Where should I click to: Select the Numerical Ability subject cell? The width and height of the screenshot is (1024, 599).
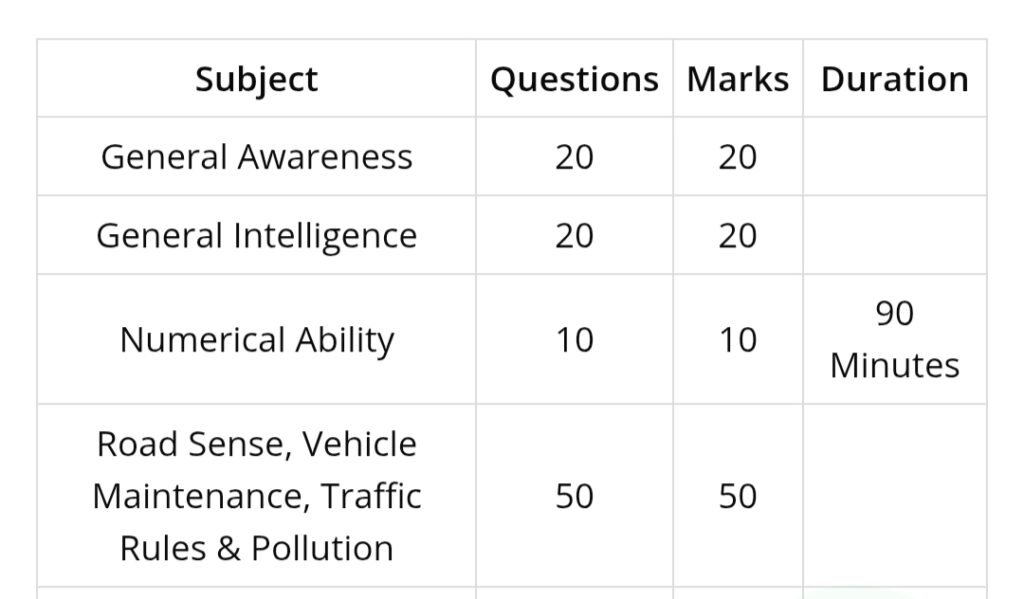coord(256,340)
